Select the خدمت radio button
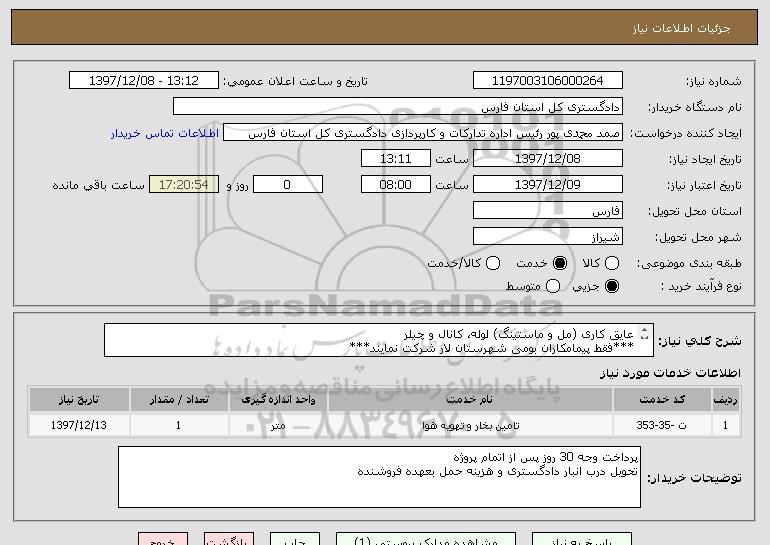Viewport: 770px width, 545px height. pyautogui.click(x=559, y=263)
